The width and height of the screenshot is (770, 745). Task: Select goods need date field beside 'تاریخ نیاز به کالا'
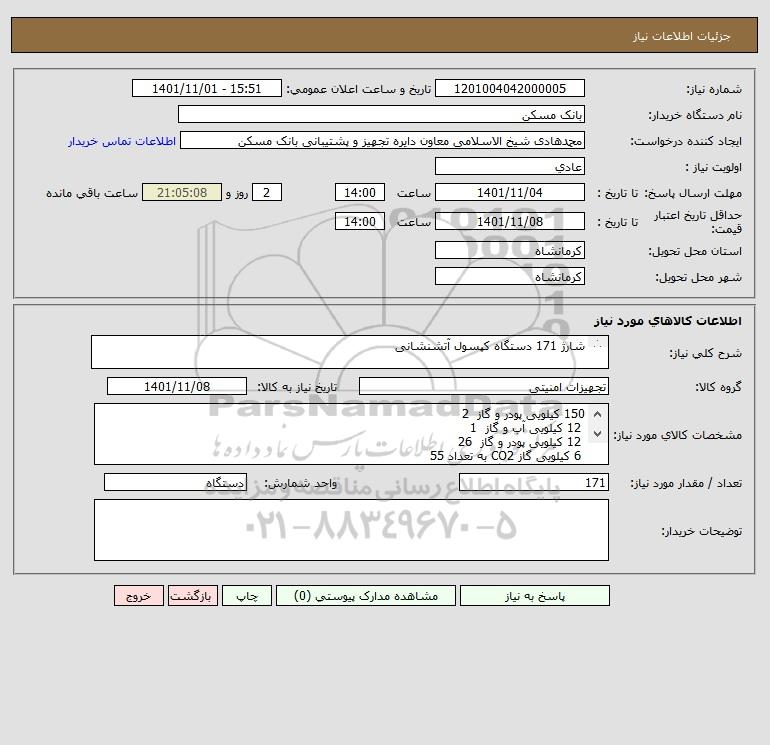coord(177,386)
